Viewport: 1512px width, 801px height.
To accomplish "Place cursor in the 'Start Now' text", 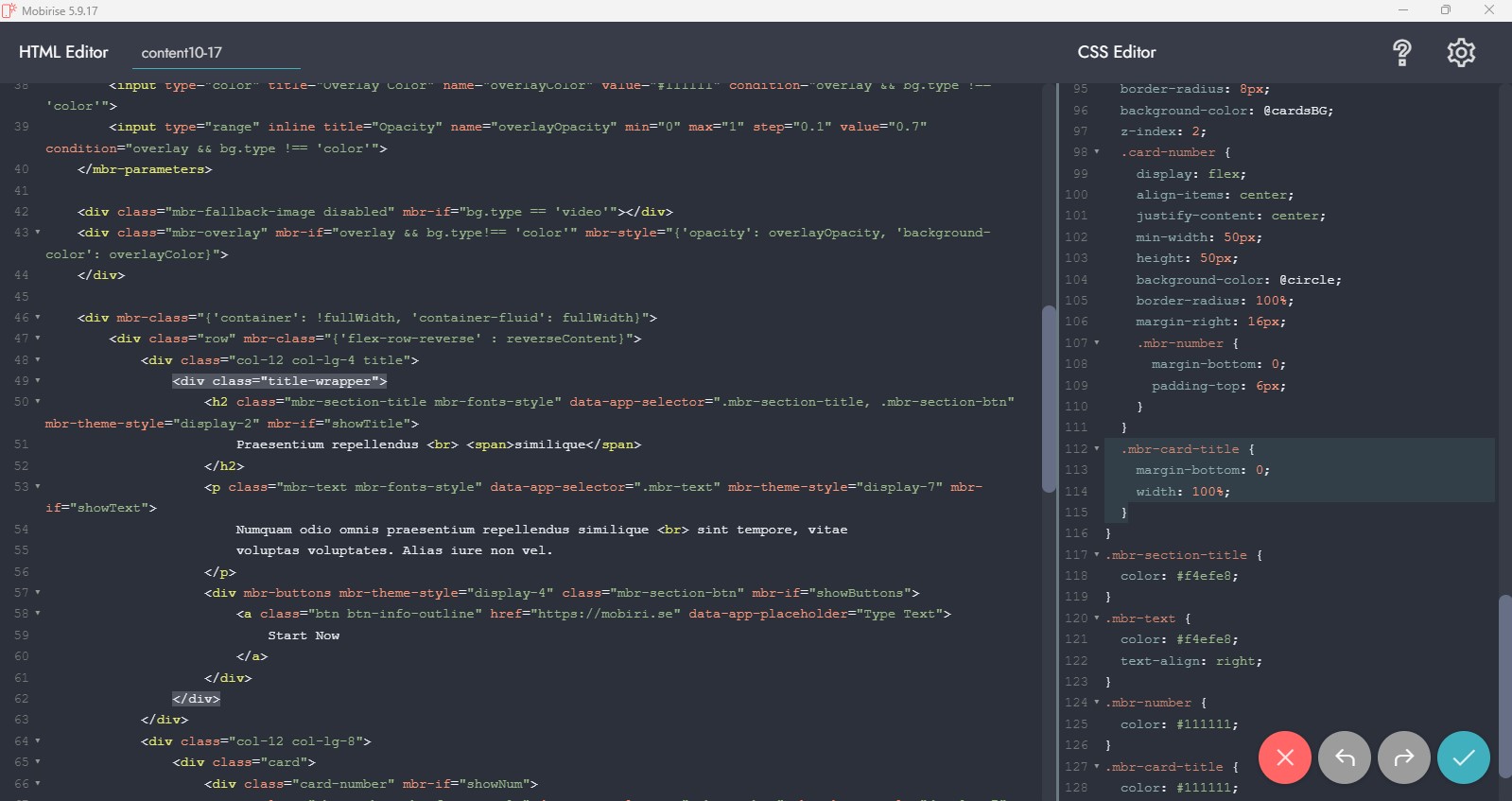I will point(303,636).
